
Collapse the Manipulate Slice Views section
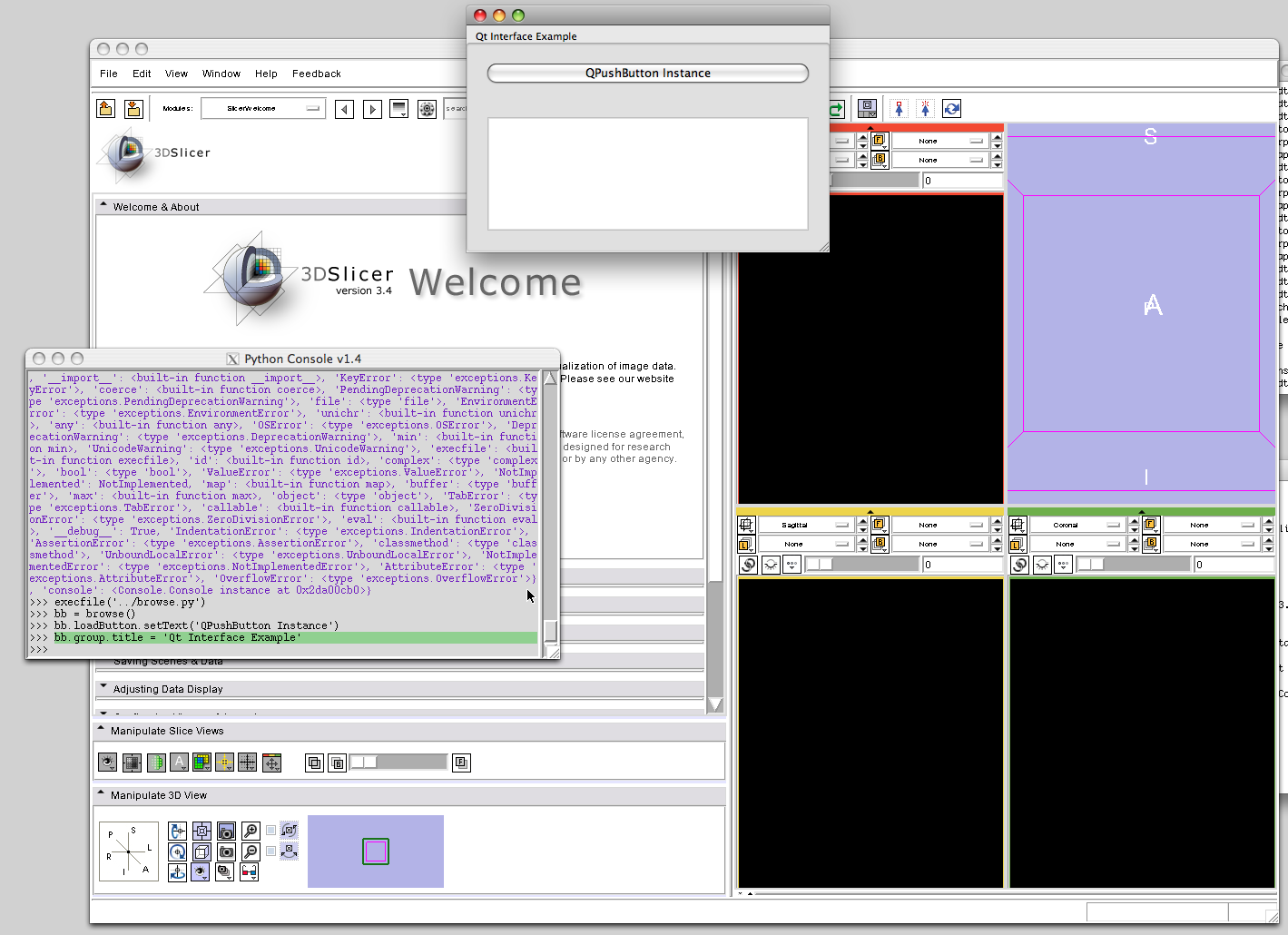(x=102, y=730)
